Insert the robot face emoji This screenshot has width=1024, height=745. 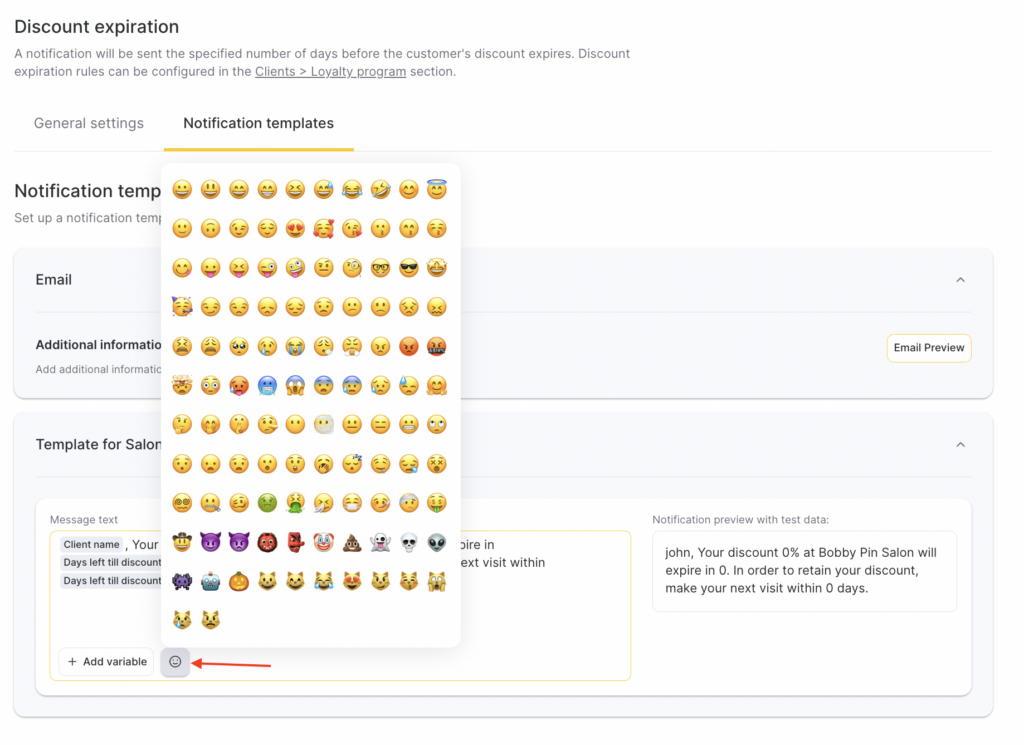point(210,581)
